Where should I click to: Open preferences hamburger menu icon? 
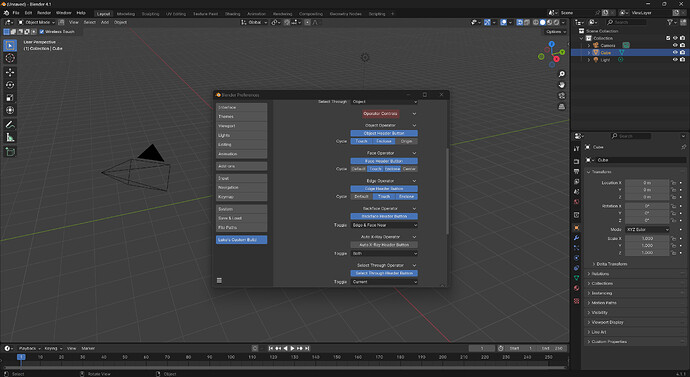219,281
